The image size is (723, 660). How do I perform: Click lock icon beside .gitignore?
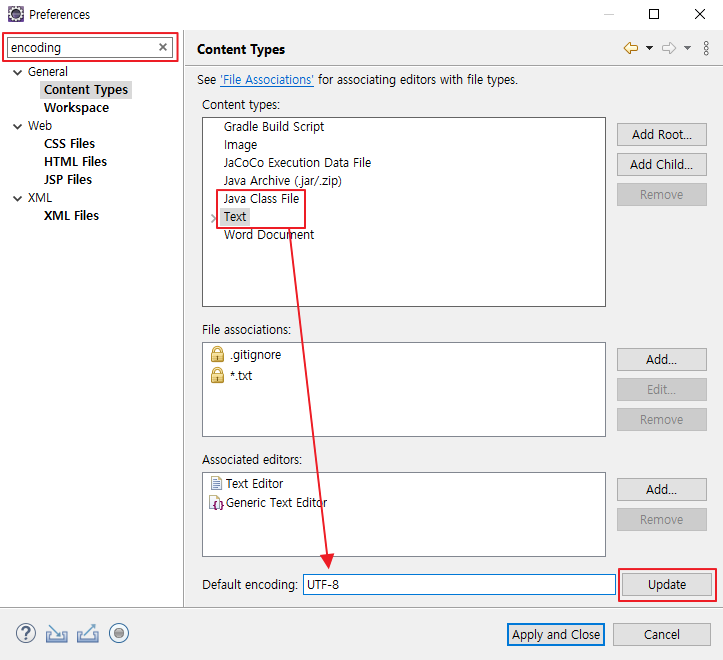pos(217,355)
